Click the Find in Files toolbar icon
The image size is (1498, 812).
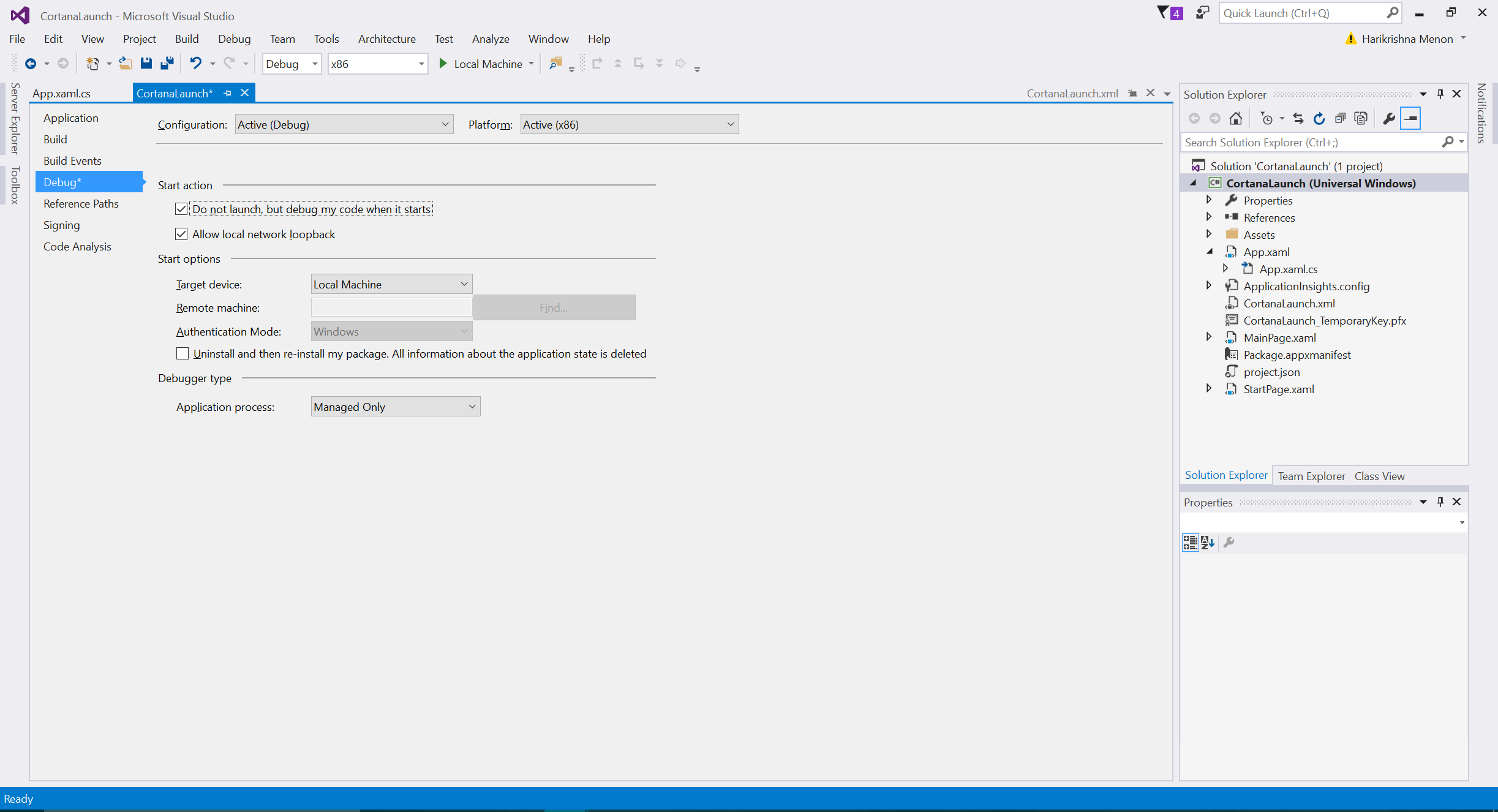click(x=555, y=63)
